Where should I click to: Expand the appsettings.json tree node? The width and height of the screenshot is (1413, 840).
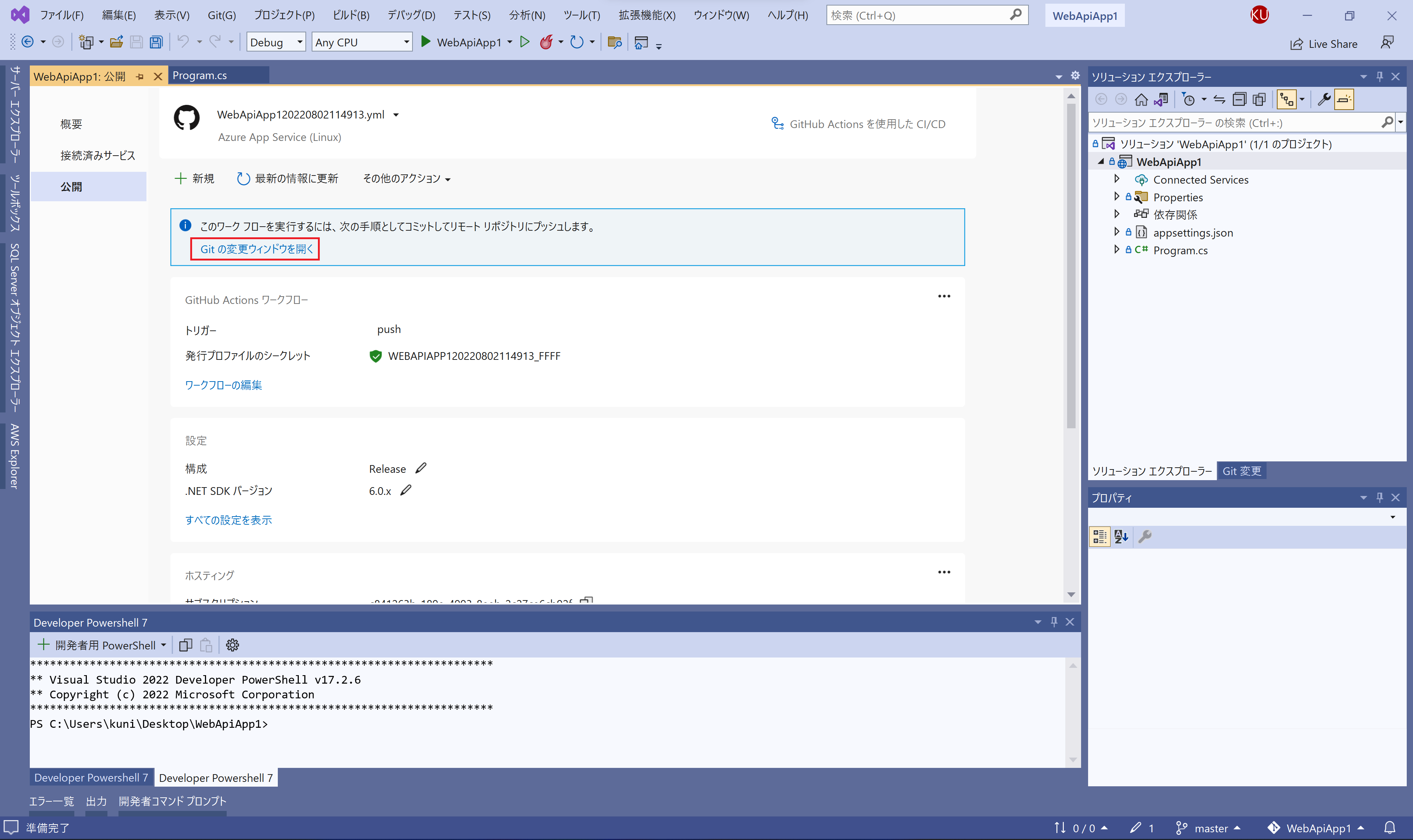1116,231
